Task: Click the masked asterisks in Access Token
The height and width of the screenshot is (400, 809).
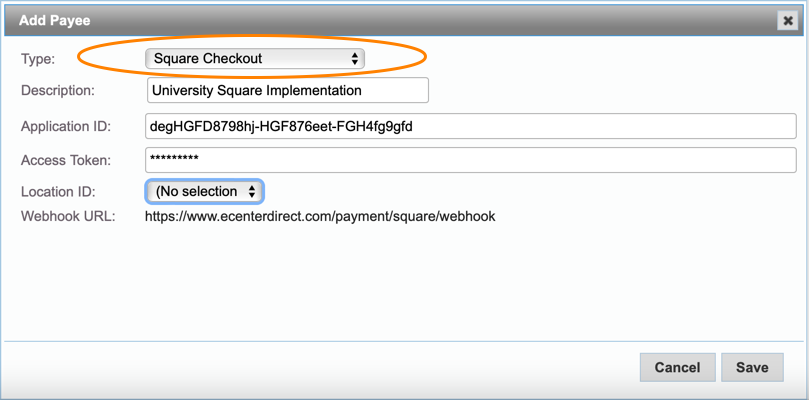Action: (x=175, y=161)
